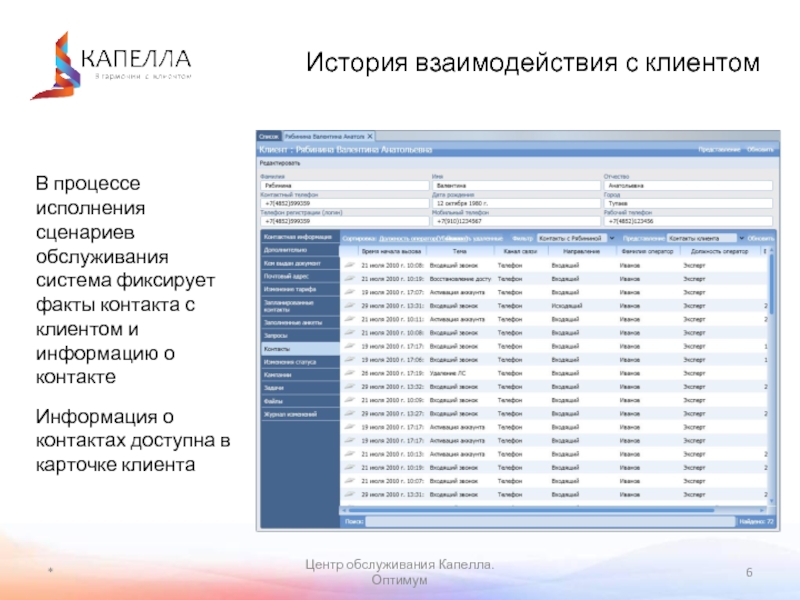Open contact icon for 21 июля 10:09 row

coord(349,400)
